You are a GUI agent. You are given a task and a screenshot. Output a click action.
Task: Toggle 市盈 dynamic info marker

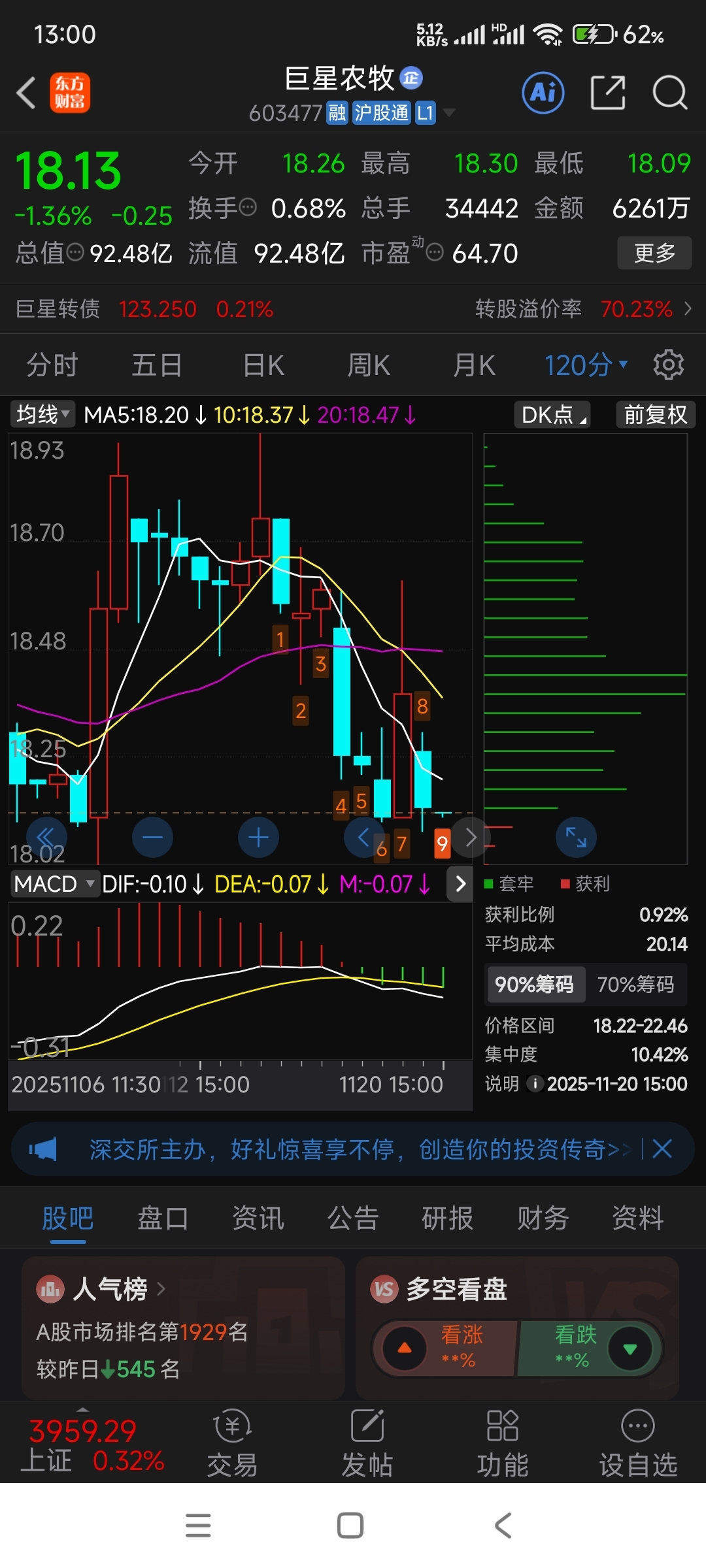click(435, 252)
